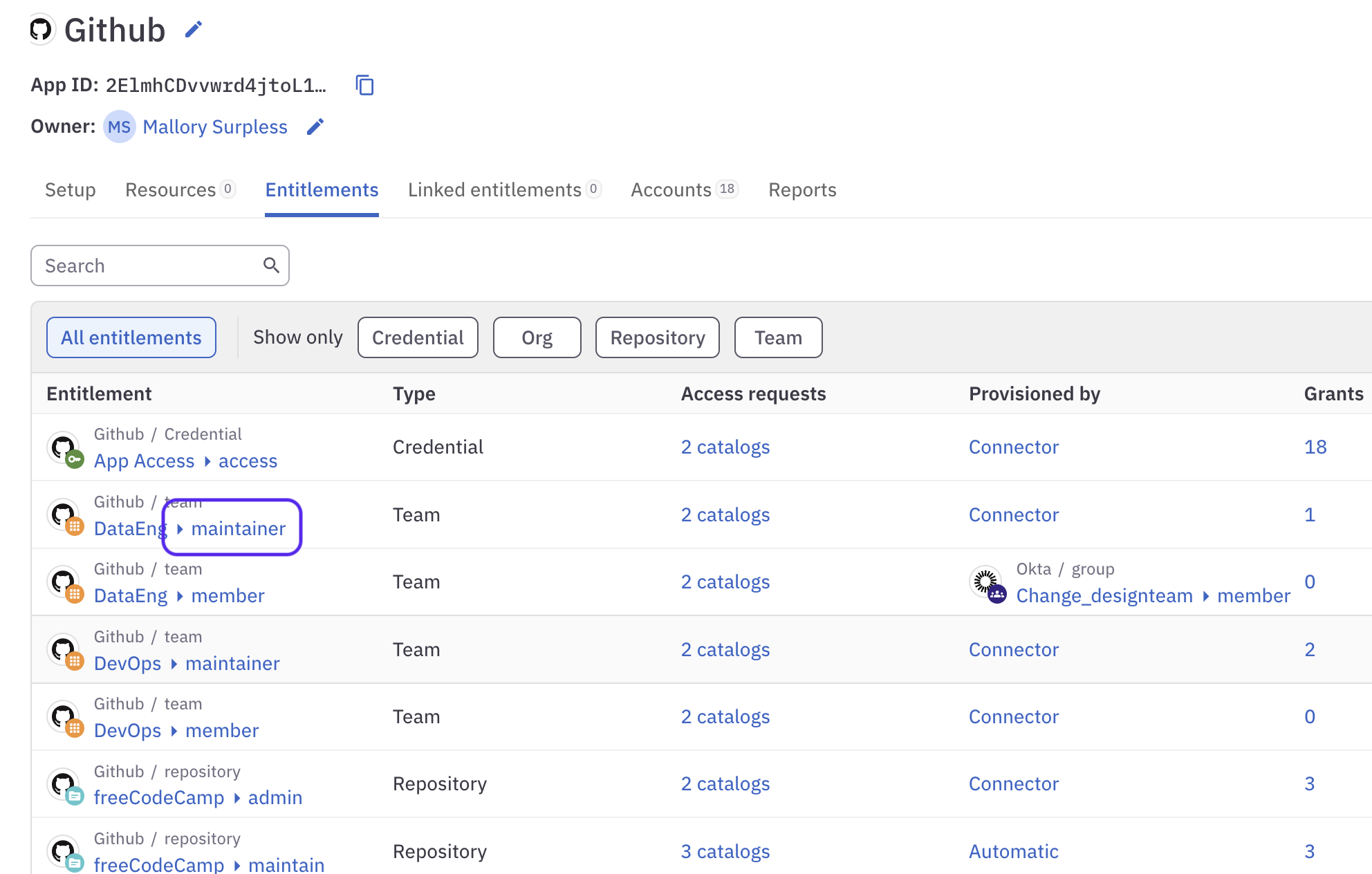Toggle the Team entitlement filter
1372x874 pixels.
click(x=778, y=337)
